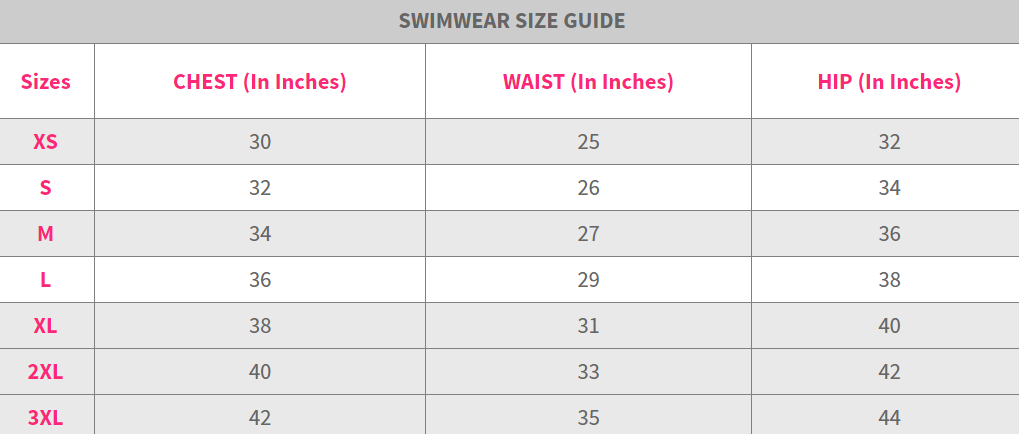Select the S size row label
Screen dimensions: 1019x434
45,187
